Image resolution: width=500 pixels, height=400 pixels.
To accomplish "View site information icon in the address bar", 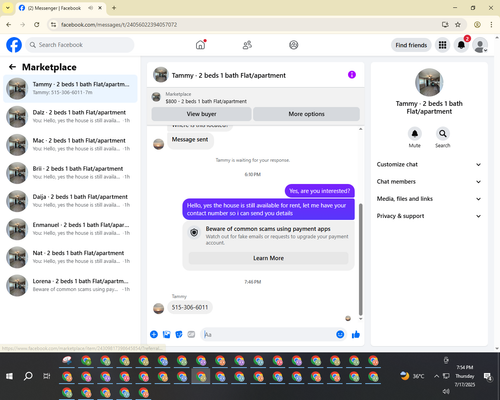I will (53, 25).
